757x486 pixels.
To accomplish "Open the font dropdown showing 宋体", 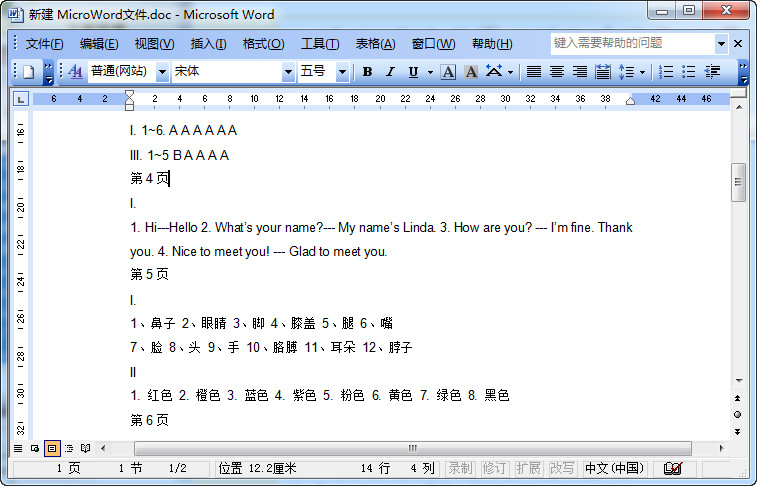I will click(288, 72).
